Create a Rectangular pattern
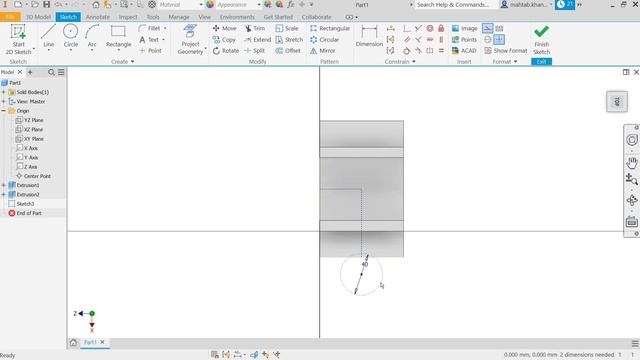 click(330, 28)
